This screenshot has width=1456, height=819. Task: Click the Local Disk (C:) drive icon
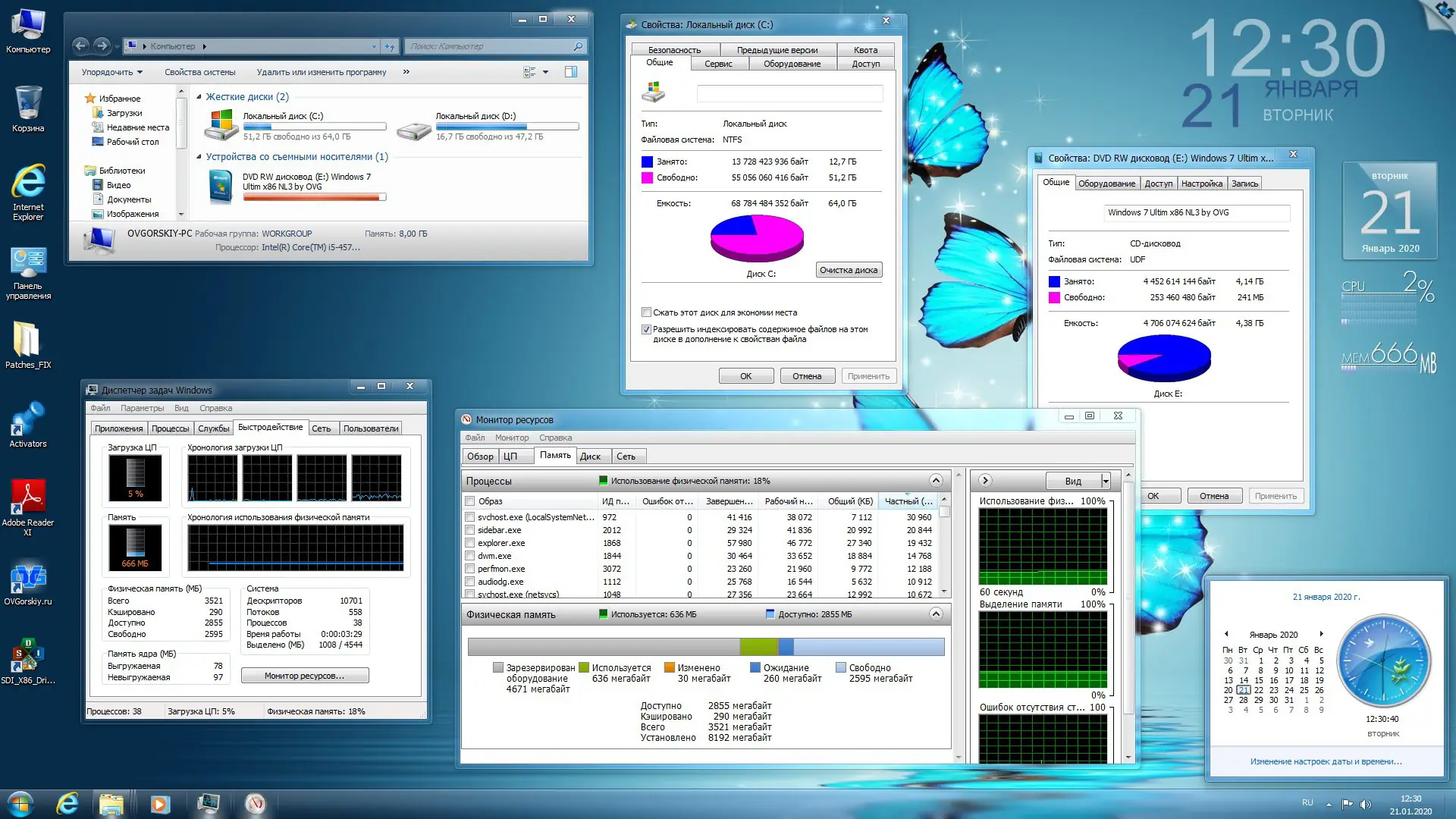pos(221,124)
